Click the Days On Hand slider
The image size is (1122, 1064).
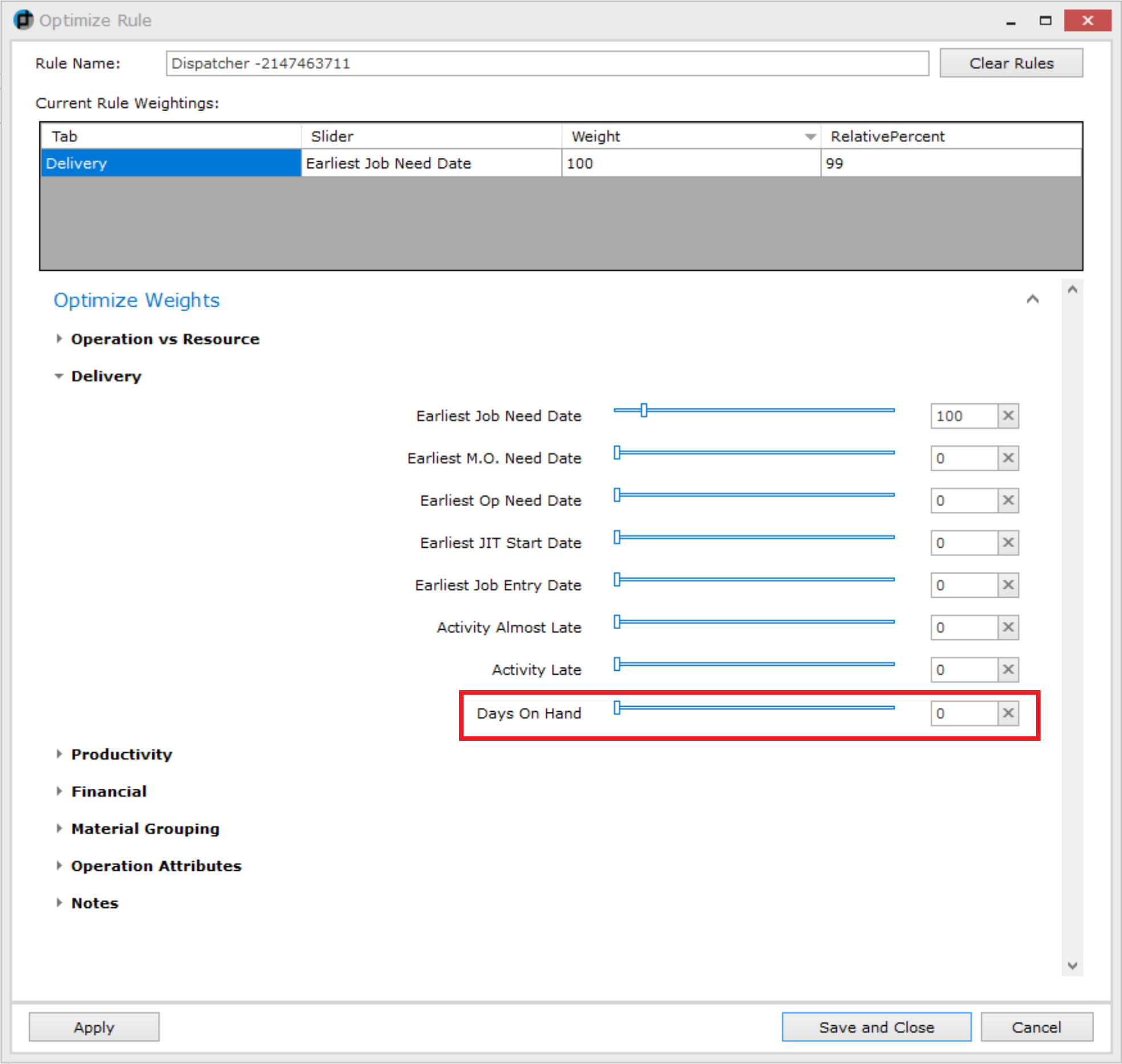point(754,708)
